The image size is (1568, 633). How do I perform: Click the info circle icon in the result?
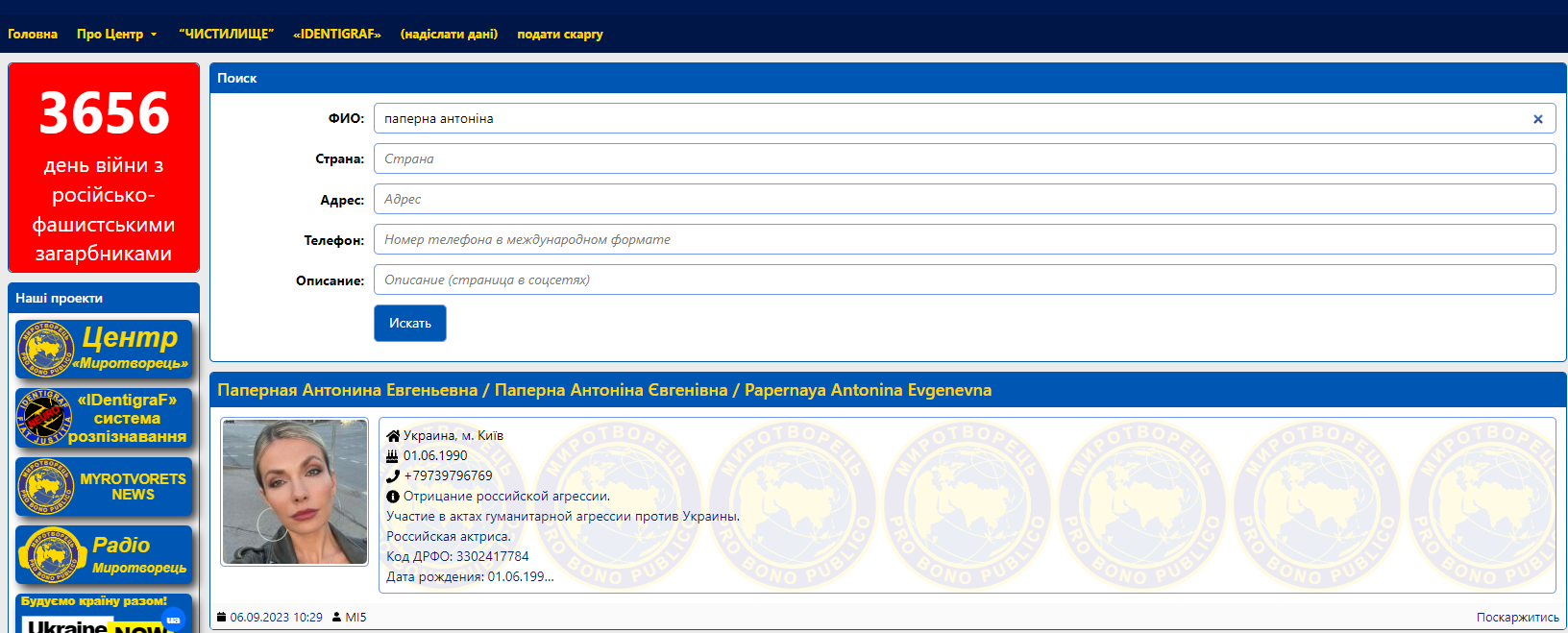click(x=393, y=497)
